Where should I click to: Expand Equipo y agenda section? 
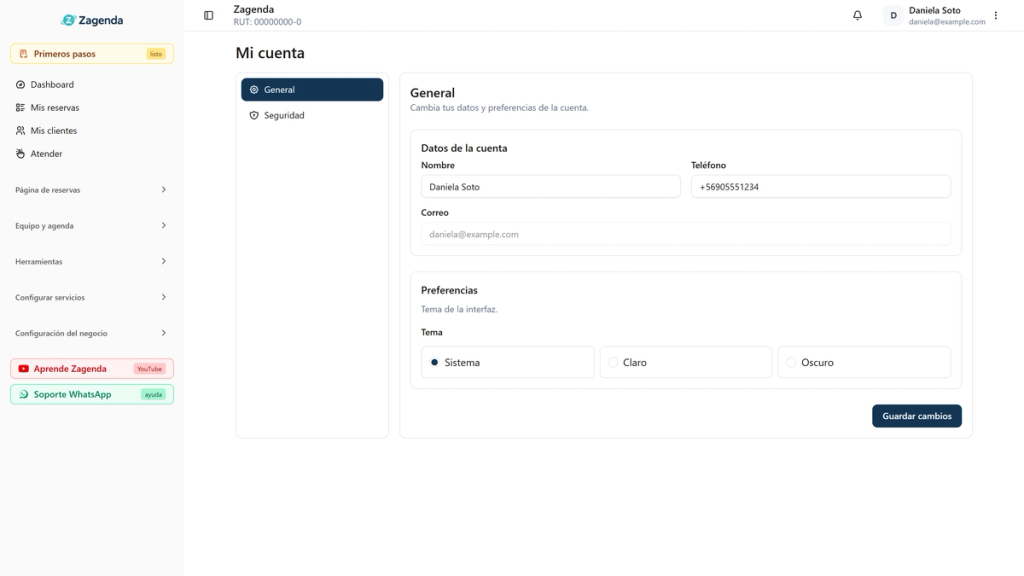click(x=91, y=226)
